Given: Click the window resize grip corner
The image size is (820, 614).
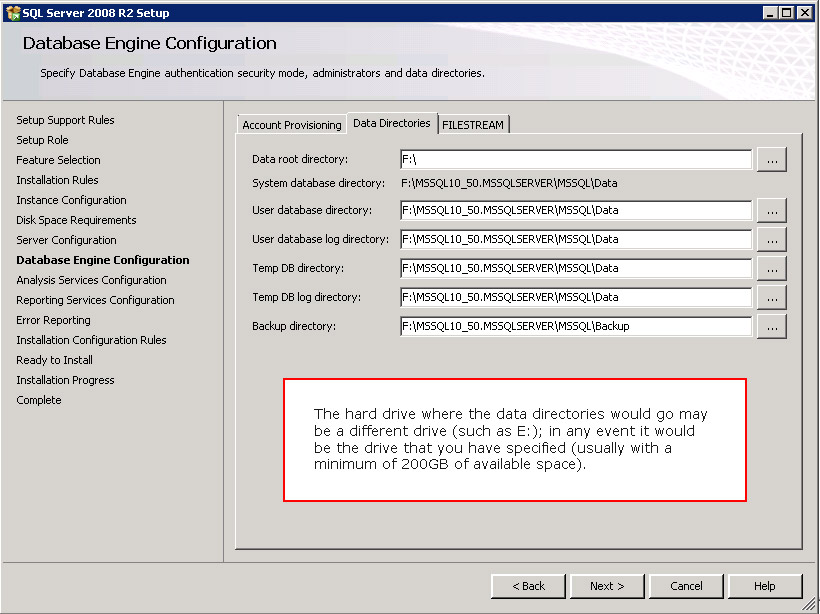Looking at the screenshot, I should click(809, 604).
